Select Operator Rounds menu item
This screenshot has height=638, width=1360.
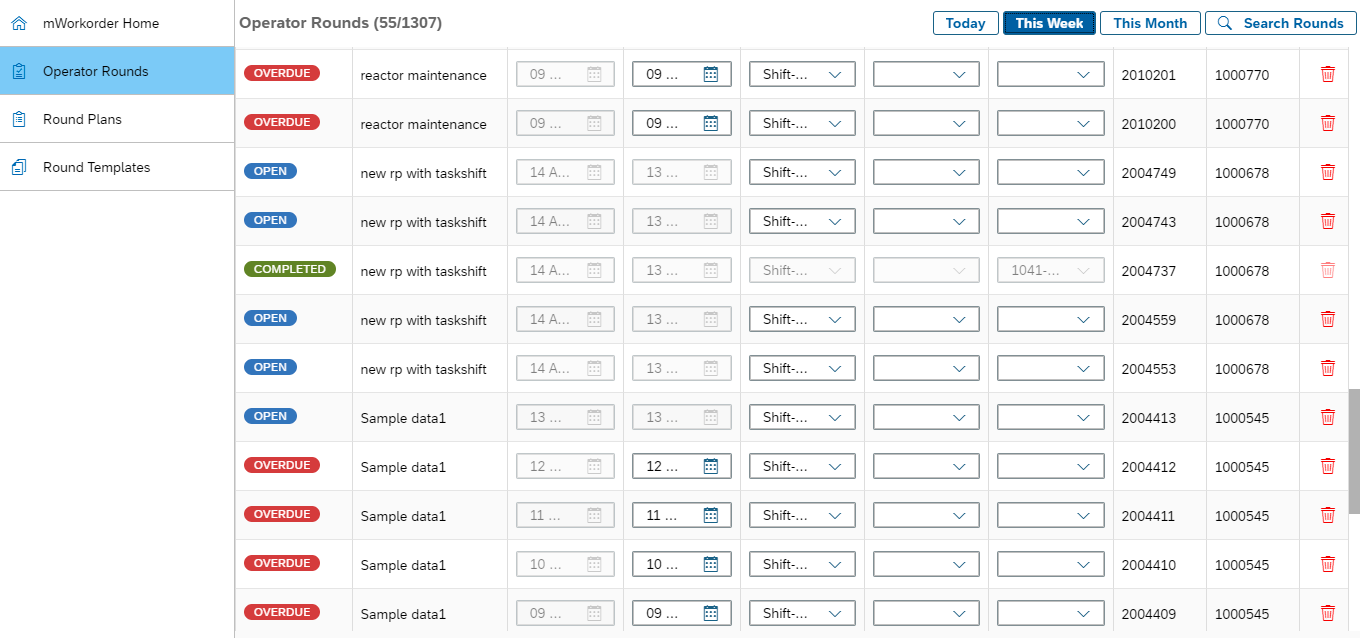(x=95, y=71)
